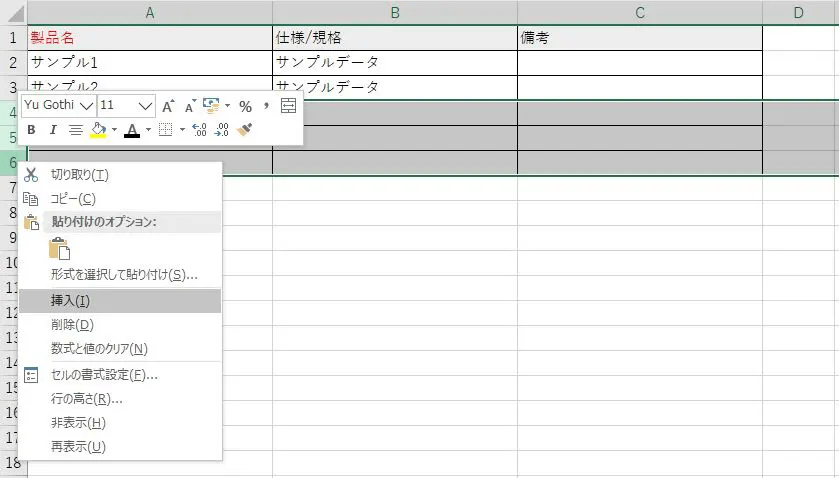Apply comma style number format

266,106
